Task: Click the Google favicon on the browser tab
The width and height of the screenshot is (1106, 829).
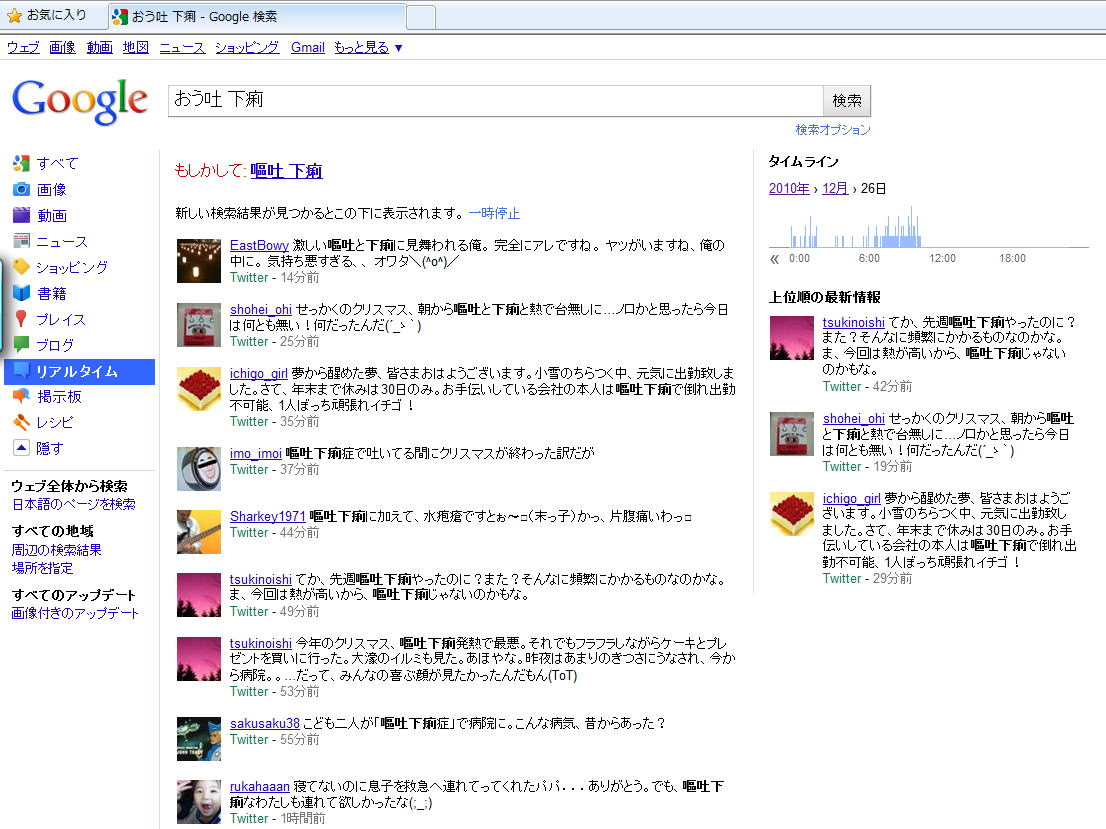Action: pos(120,16)
